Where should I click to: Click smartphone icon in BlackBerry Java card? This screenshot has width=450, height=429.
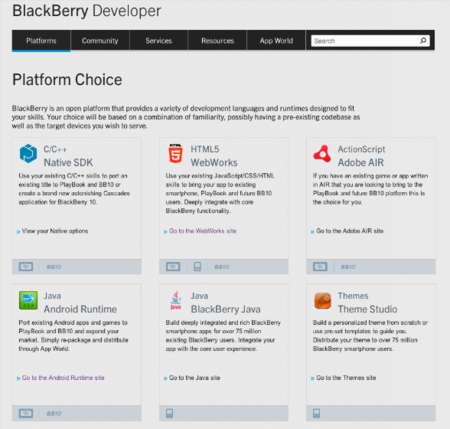[169, 413]
